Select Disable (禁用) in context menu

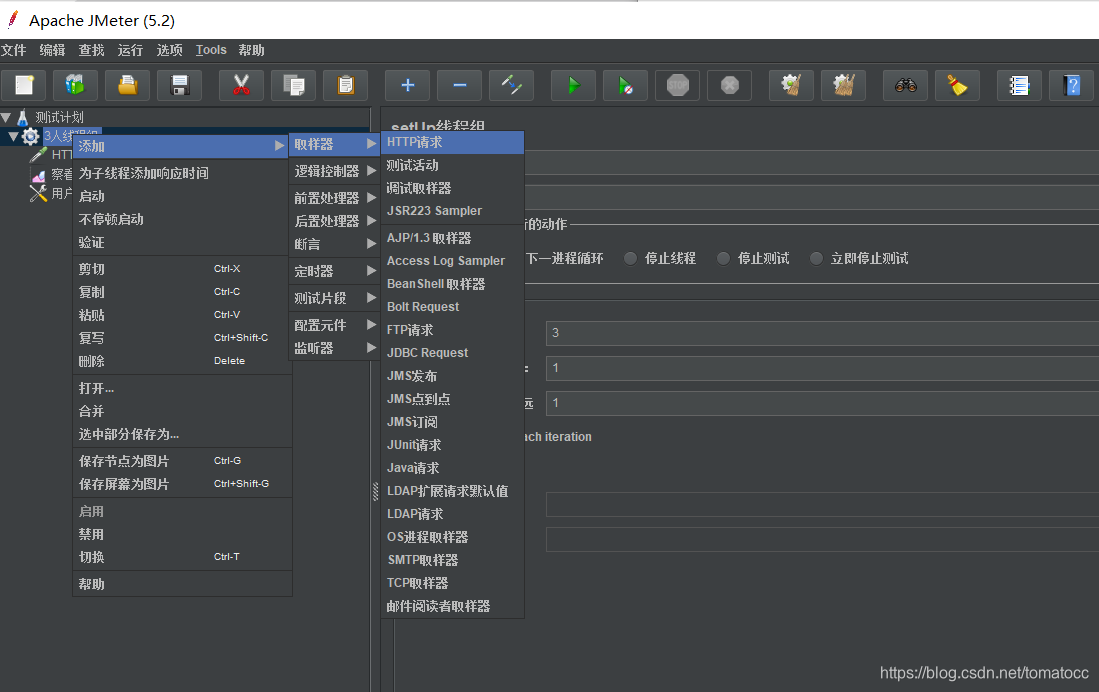click(182, 534)
